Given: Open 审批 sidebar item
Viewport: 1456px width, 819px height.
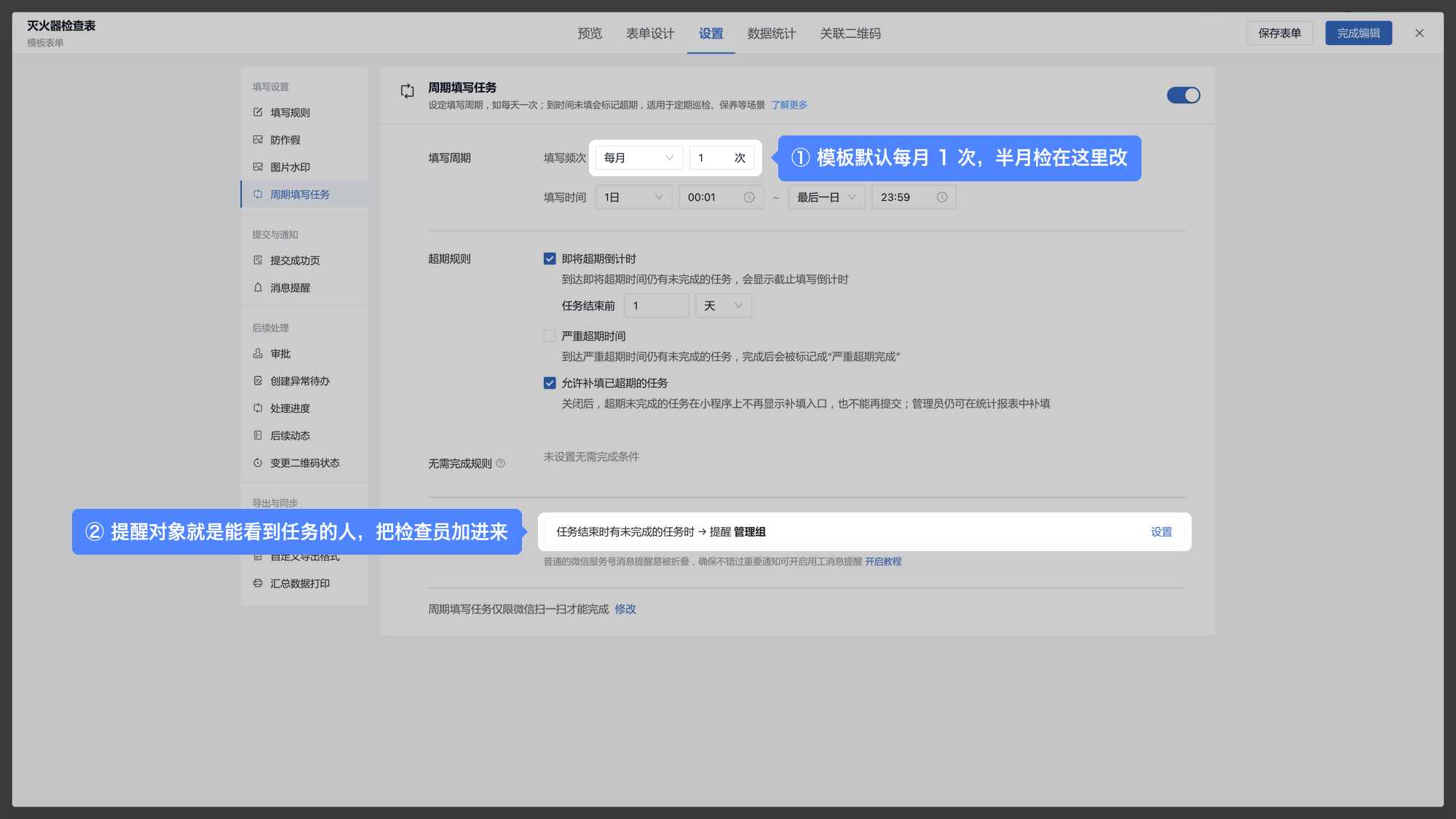Looking at the screenshot, I should point(304,354).
